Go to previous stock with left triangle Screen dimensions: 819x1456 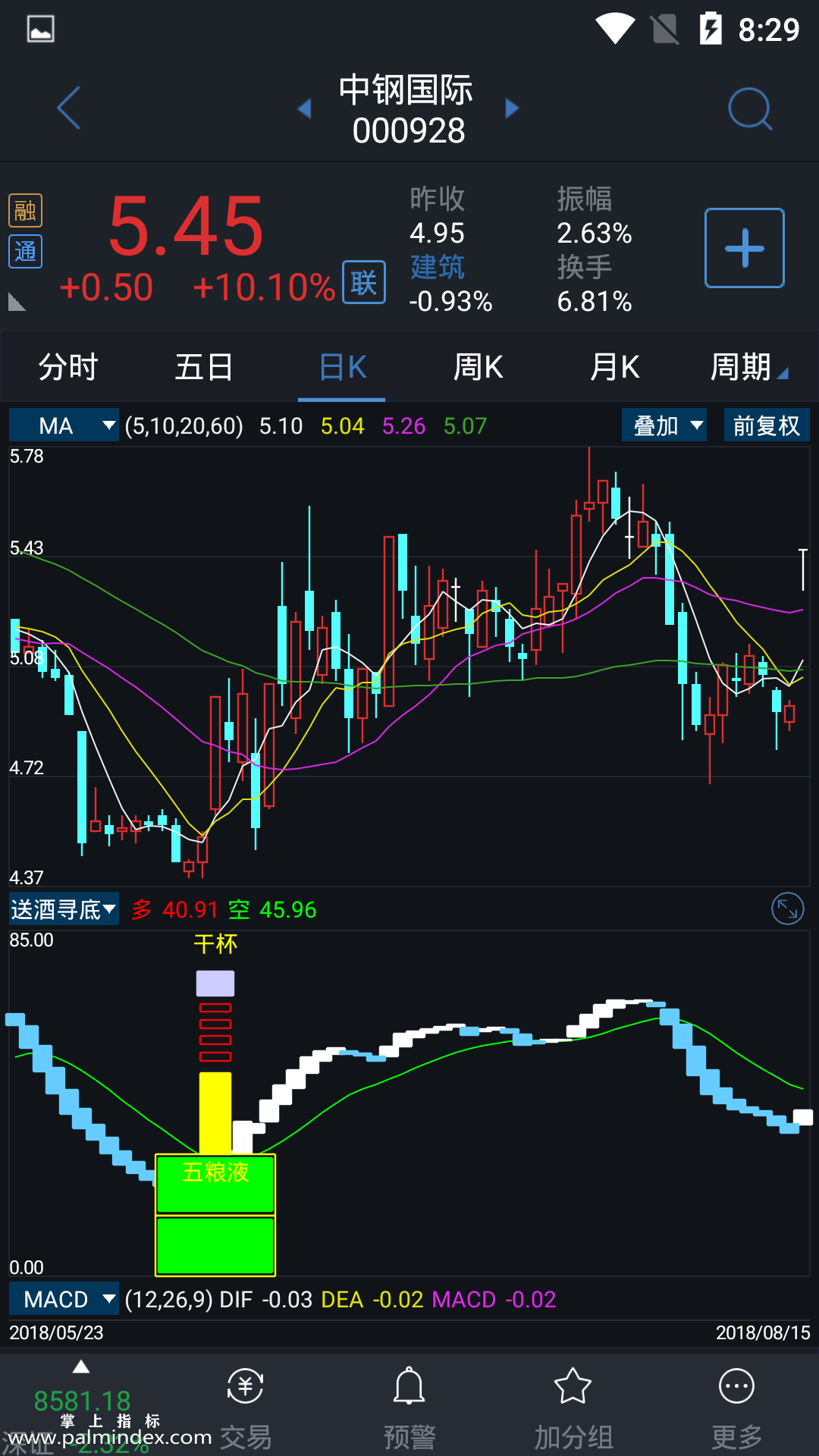[304, 108]
